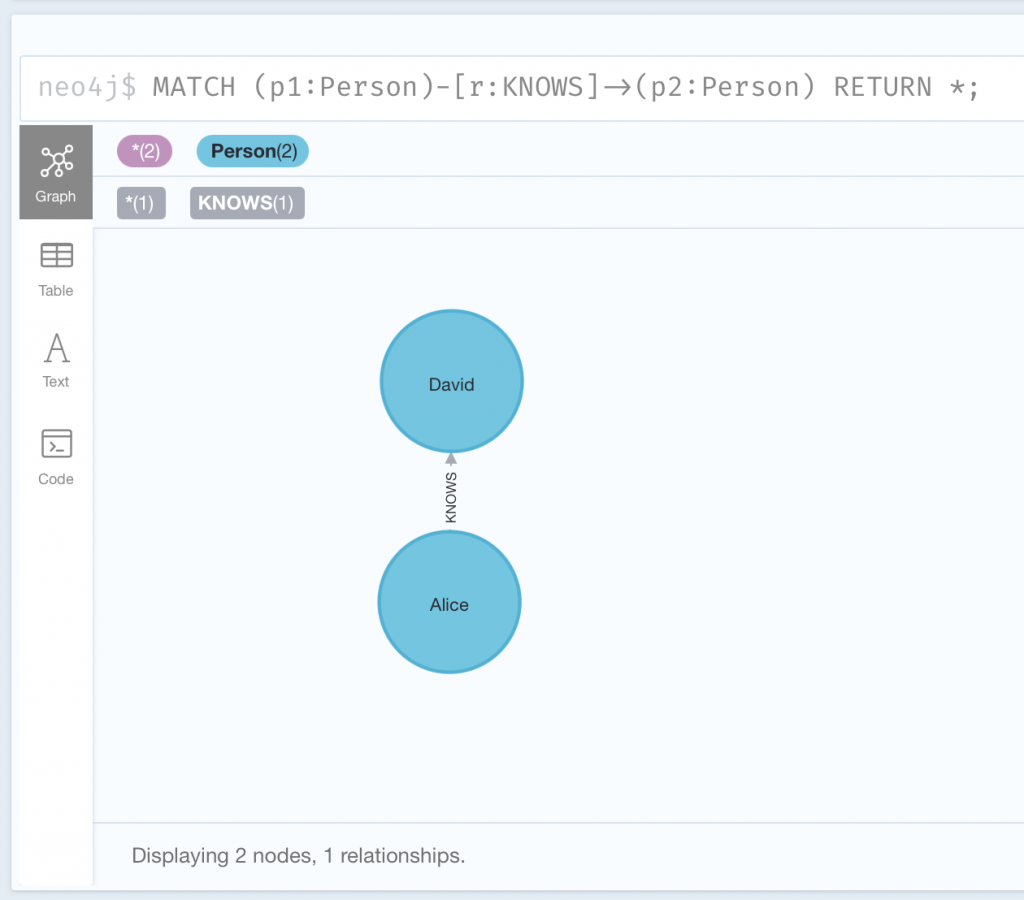The height and width of the screenshot is (900, 1024).
Task: Select the Text view icon
Action: pyautogui.click(x=56, y=361)
